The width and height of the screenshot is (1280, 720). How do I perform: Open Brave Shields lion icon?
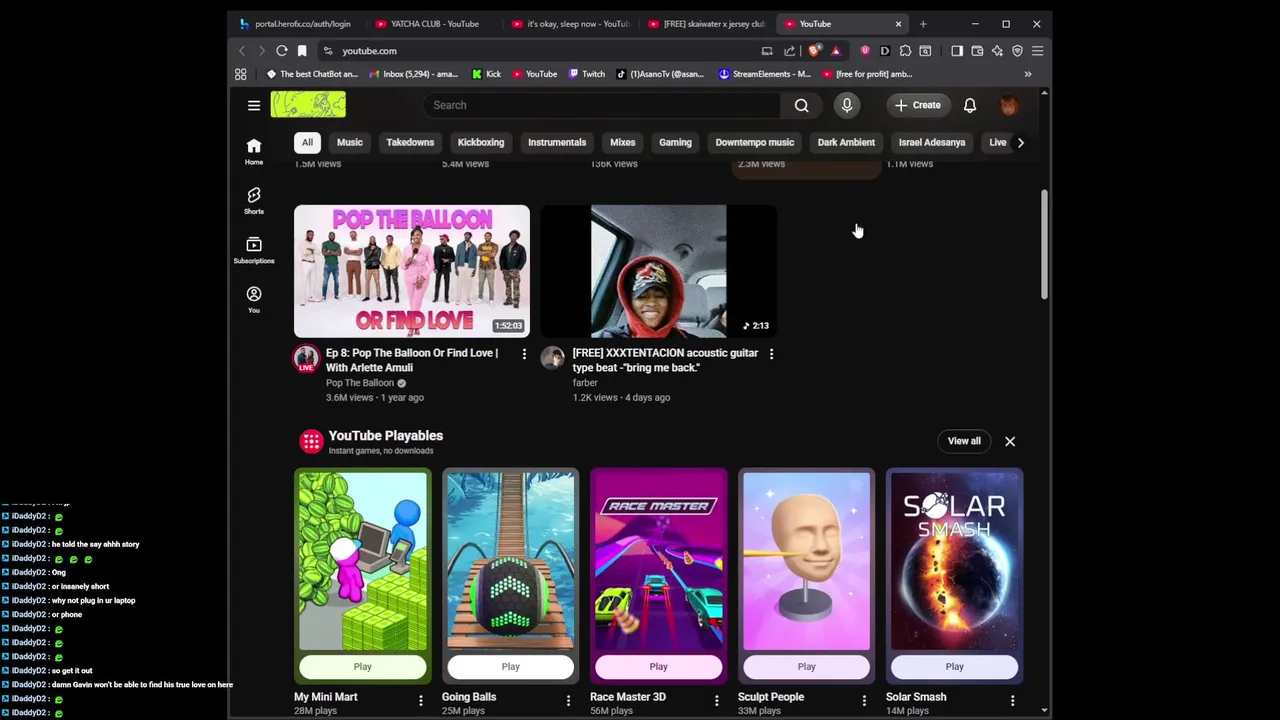tap(815, 51)
